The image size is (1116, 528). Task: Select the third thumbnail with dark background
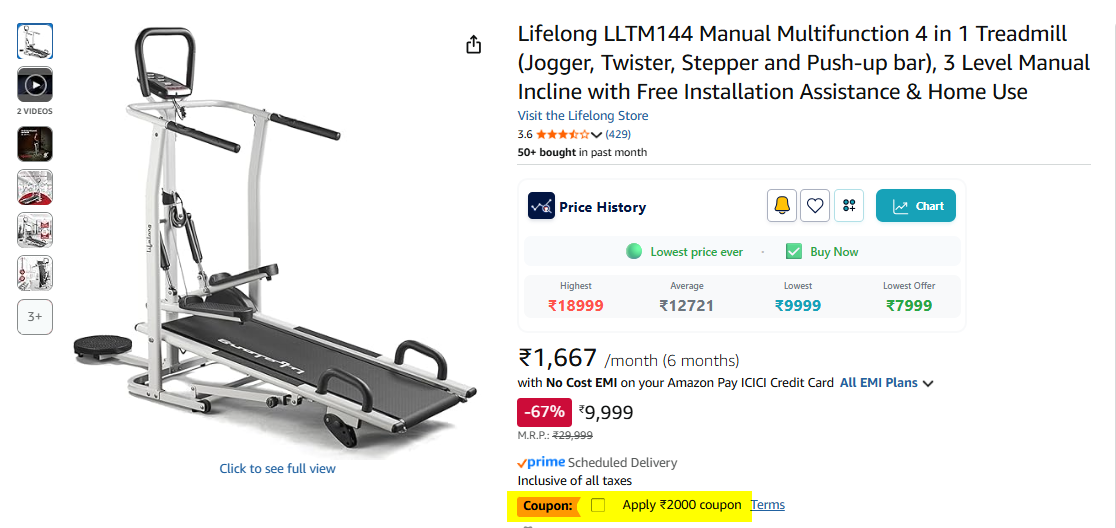coord(35,144)
